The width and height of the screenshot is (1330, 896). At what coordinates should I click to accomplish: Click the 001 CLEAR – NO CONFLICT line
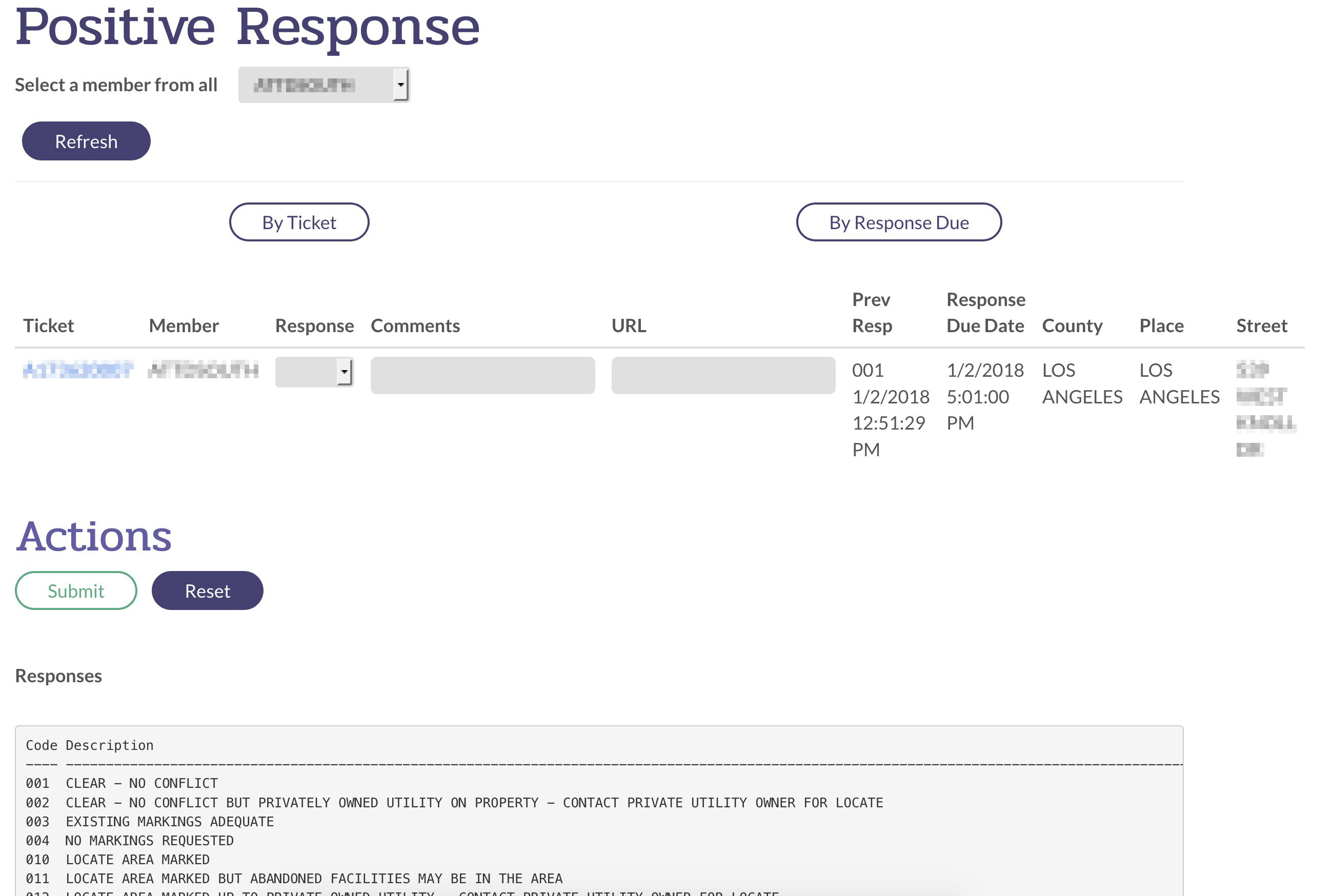(x=122, y=783)
